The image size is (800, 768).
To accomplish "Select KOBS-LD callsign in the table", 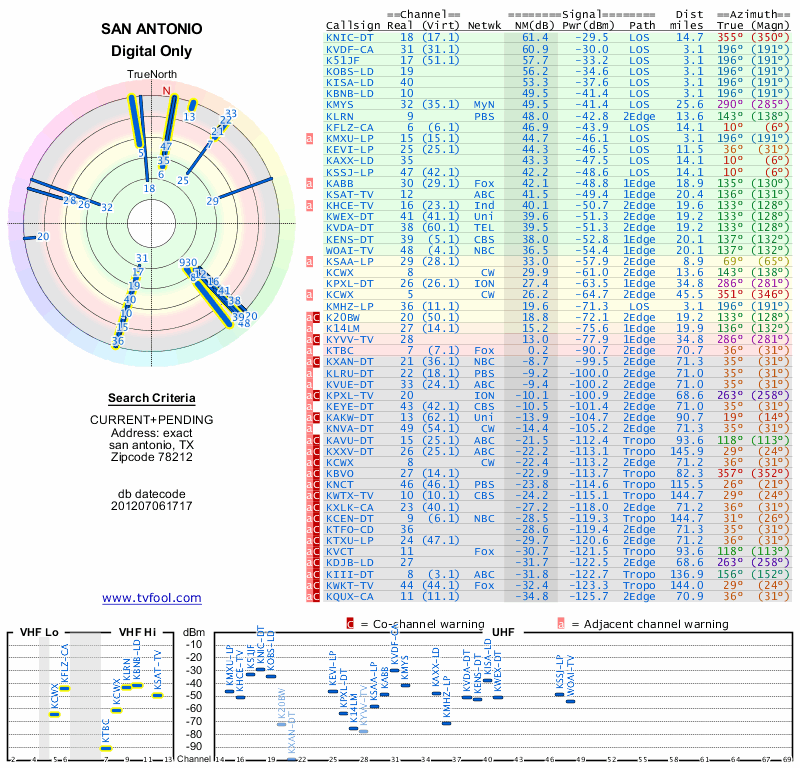I will [x=349, y=71].
